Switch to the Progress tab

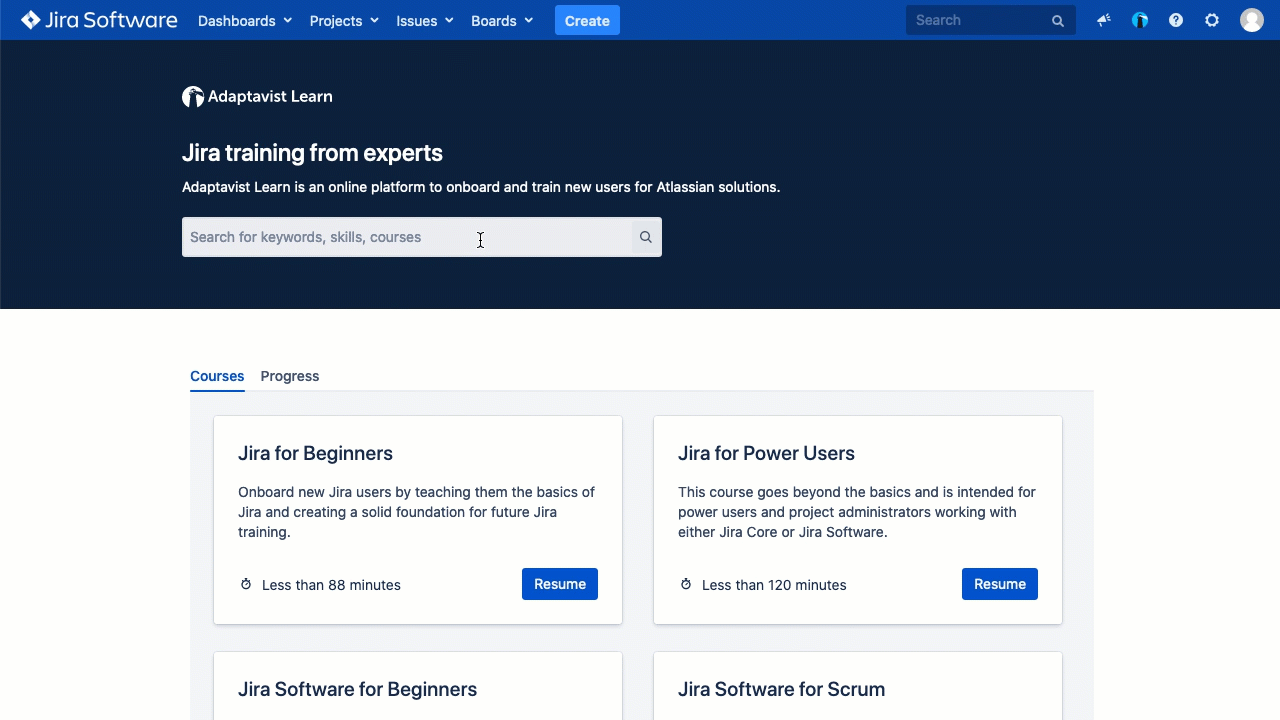[x=290, y=376]
